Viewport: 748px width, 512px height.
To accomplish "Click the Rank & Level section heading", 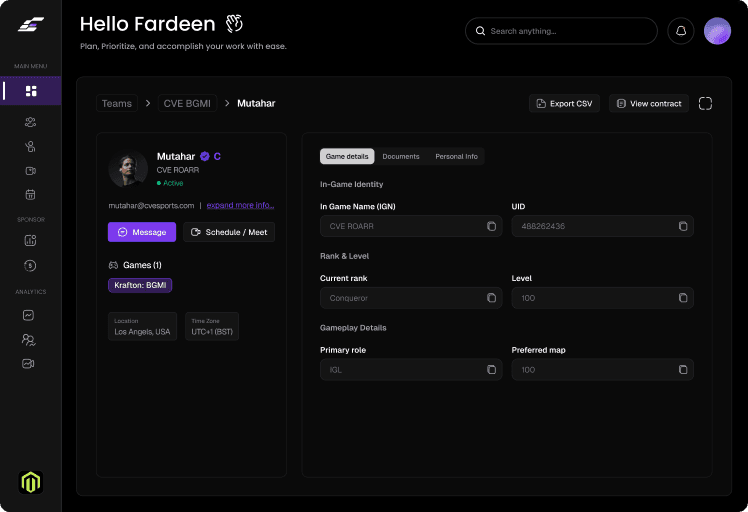I will tap(344, 256).
